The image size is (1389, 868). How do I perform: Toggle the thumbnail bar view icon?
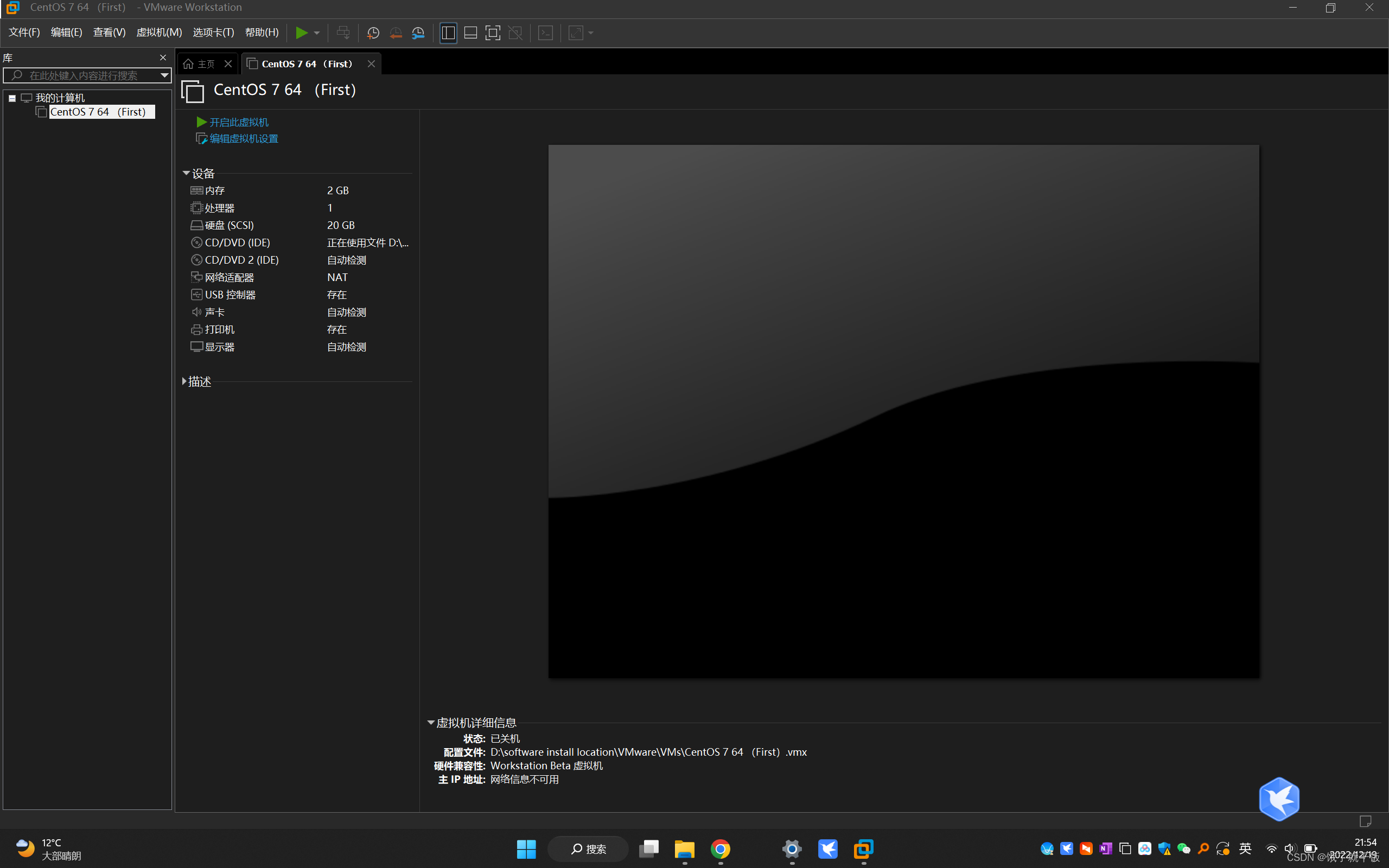(x=470, y=33)
